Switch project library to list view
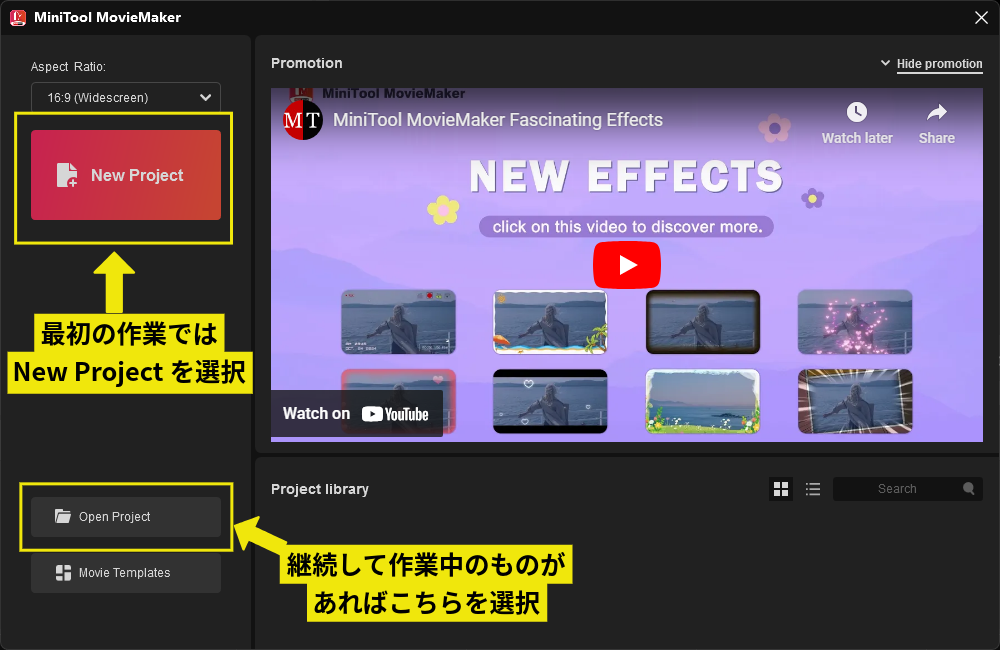Viewport: 1000px width, 650px height. click(812, 489)
